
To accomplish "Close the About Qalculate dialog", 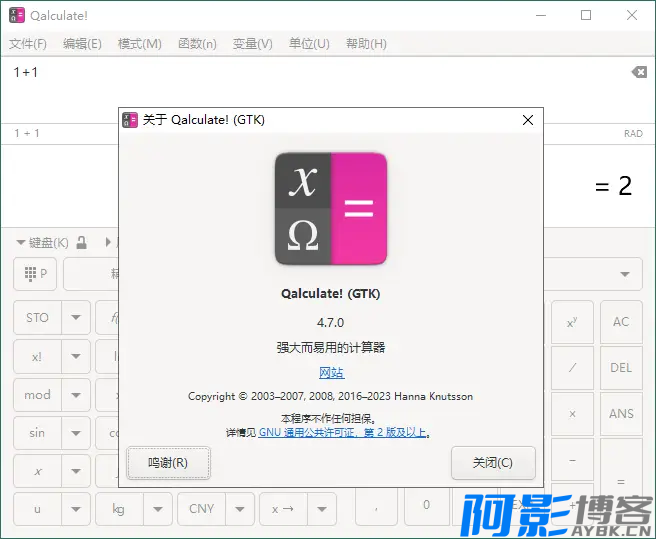I will [x=528, y=120].
